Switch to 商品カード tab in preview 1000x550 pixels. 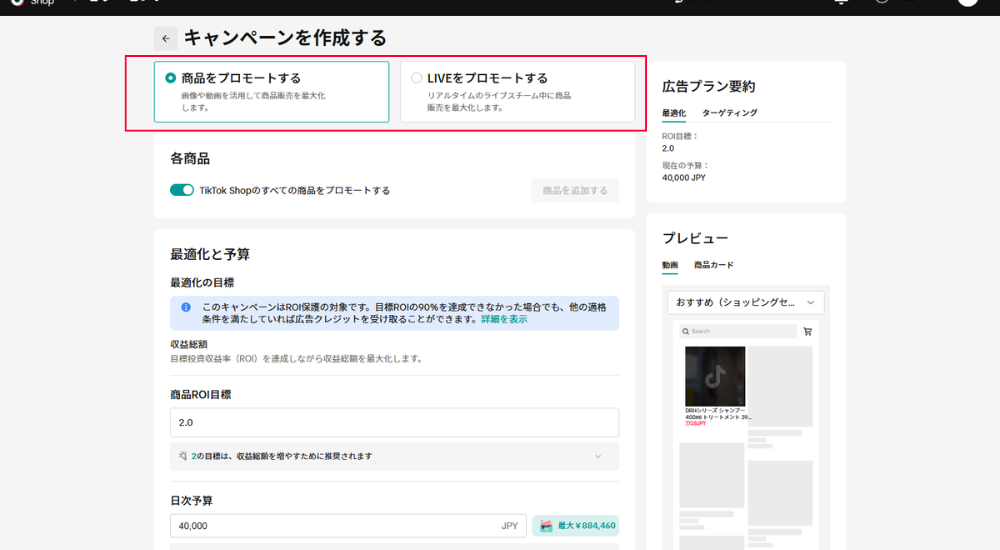[x=713, y=265]
